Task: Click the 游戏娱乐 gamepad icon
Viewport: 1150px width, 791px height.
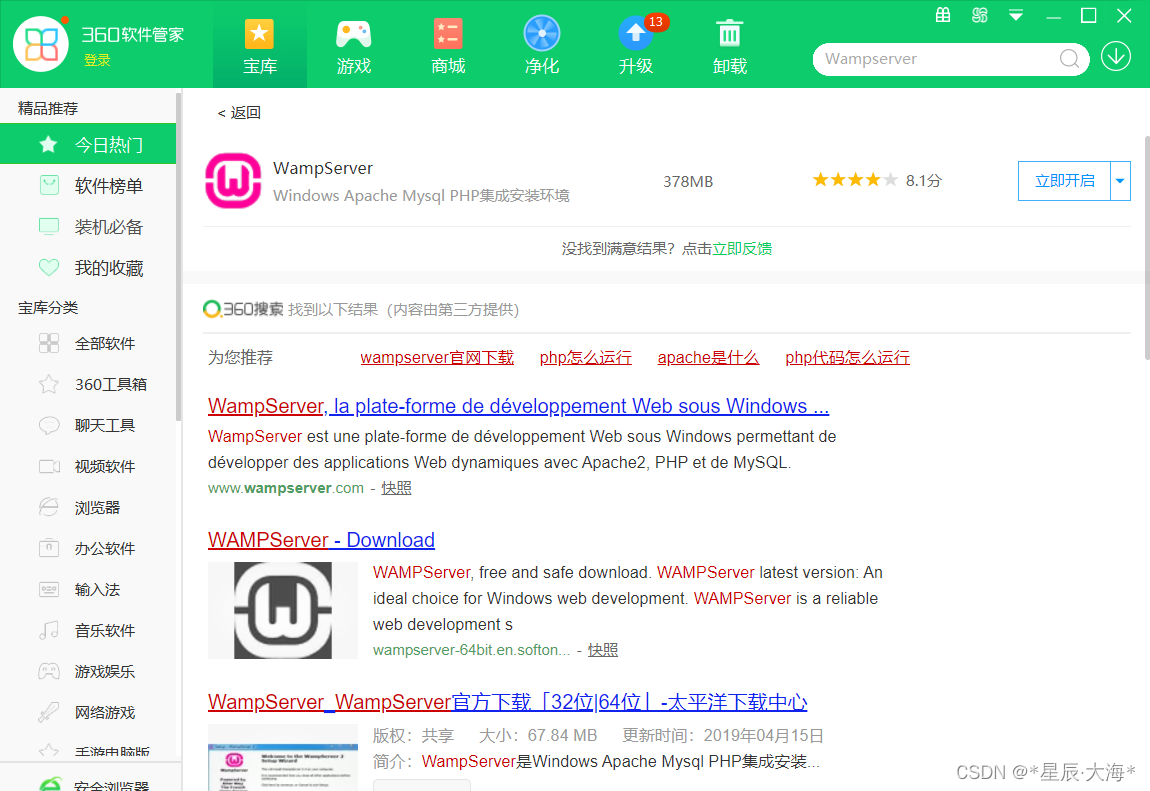Action: (x=49, y=672)
